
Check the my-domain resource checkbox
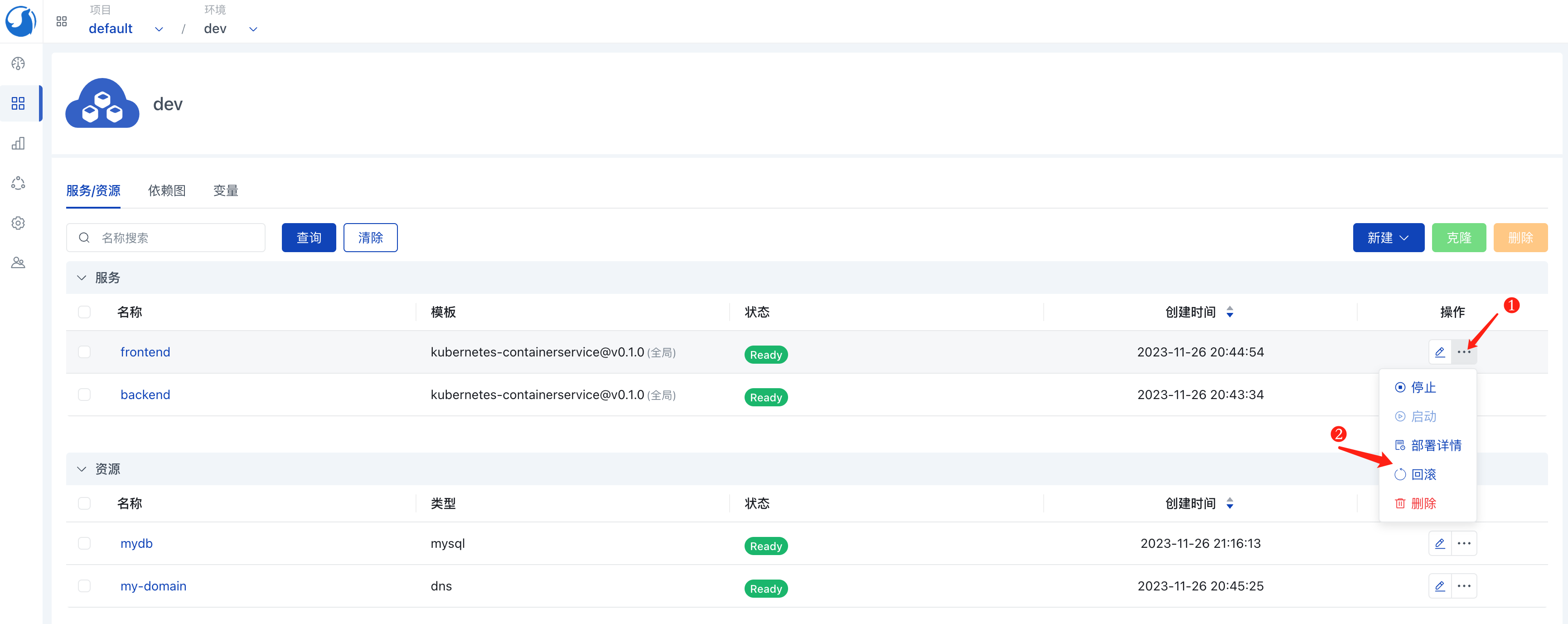84,586
